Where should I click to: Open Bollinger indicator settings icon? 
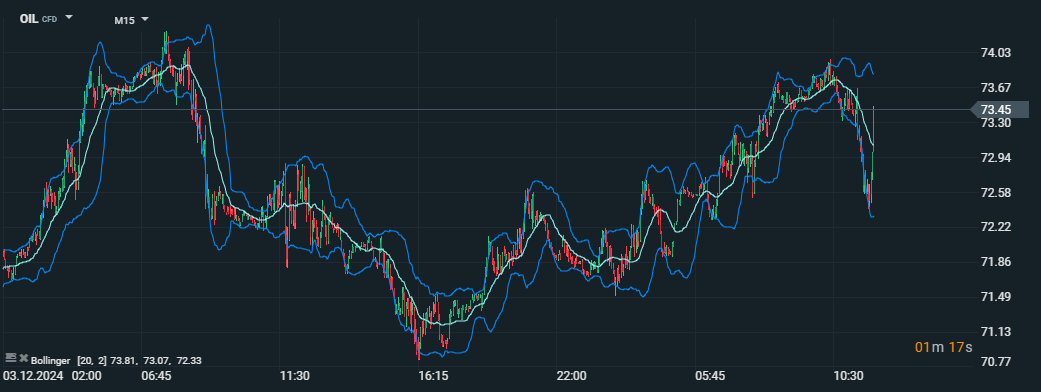pyautogui.click(x=11, y=358)
